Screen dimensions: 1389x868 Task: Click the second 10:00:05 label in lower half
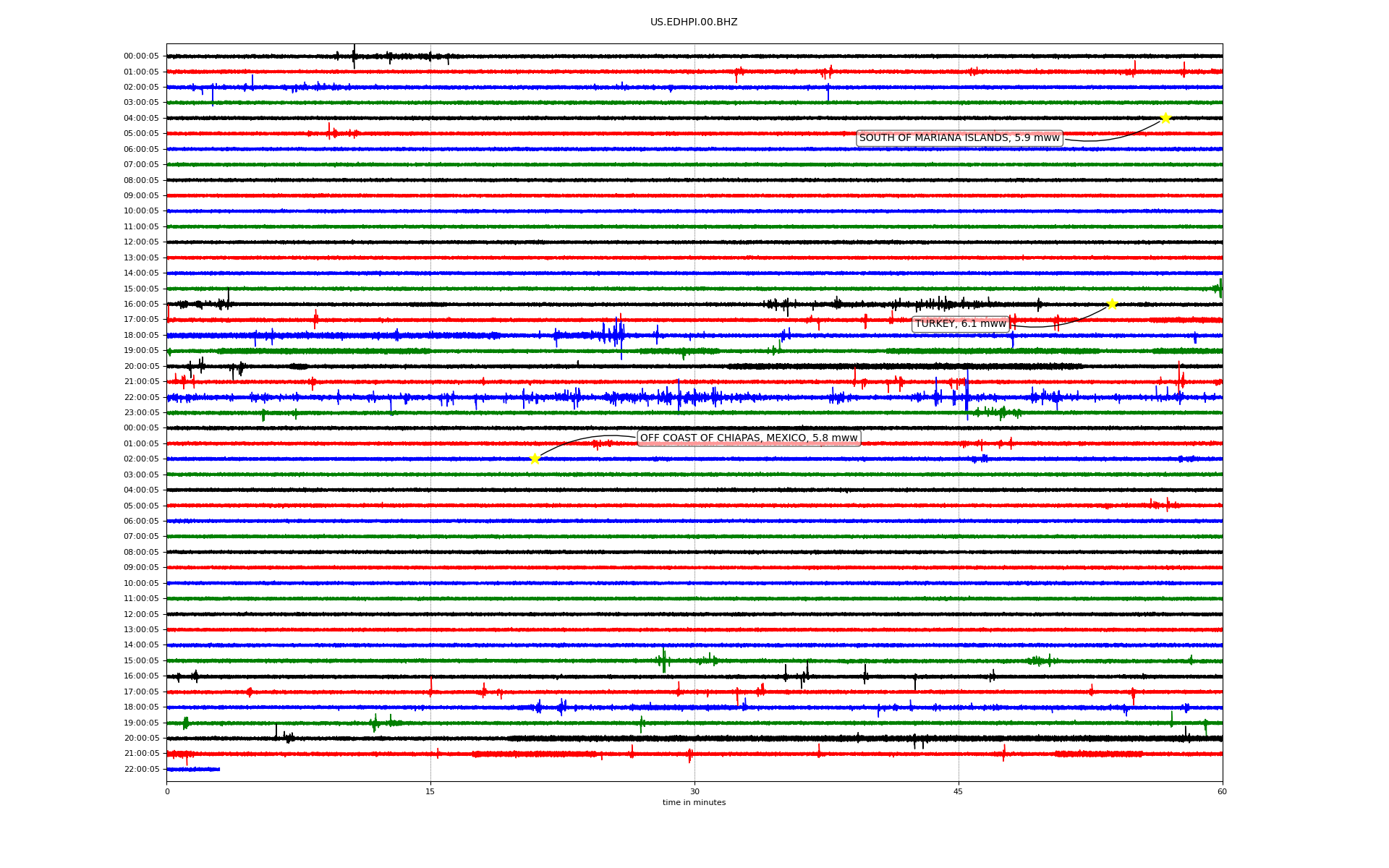point(141,583)
